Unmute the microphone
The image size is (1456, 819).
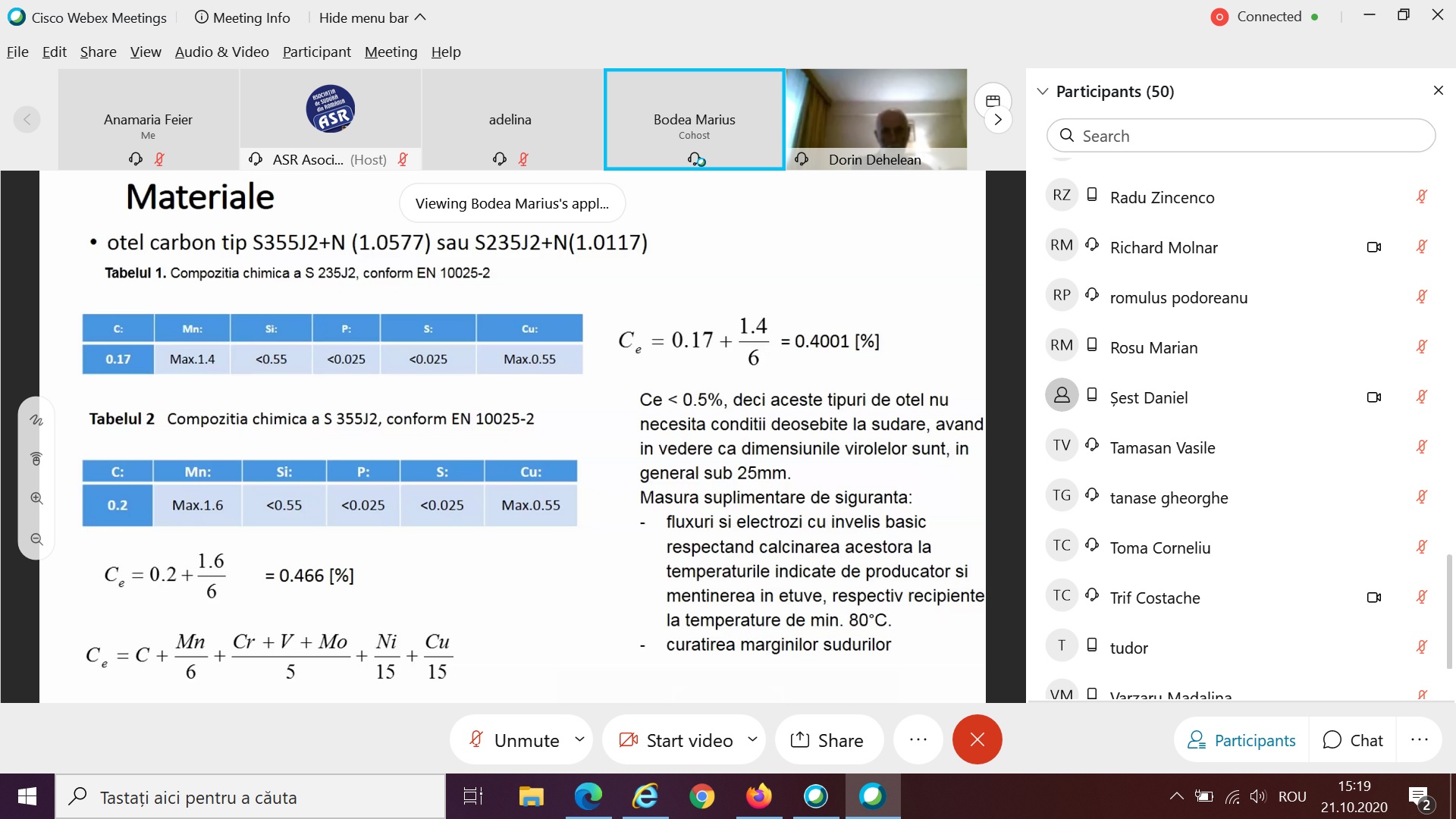point(514,740)
